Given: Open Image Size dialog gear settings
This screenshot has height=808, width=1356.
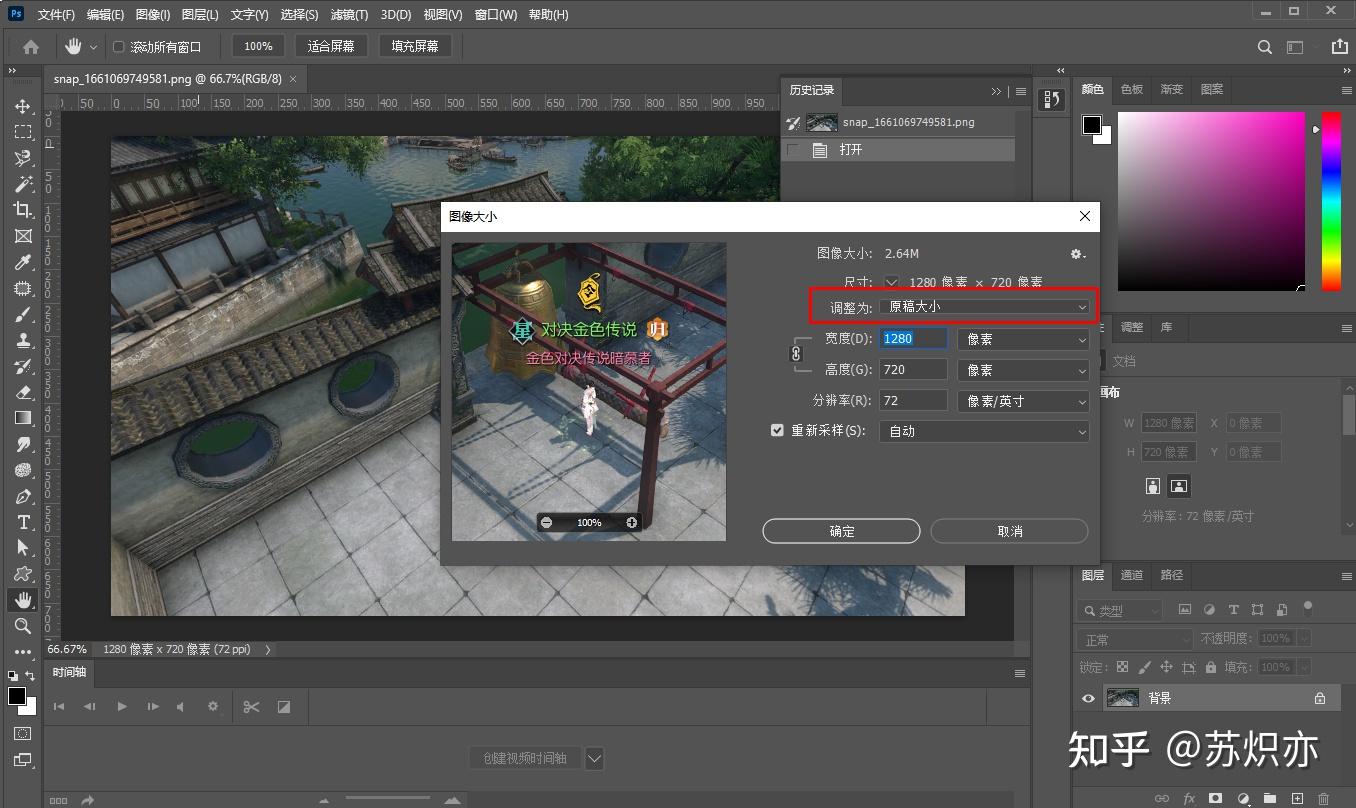Looking at the screenshot, I should (1077, 254).
